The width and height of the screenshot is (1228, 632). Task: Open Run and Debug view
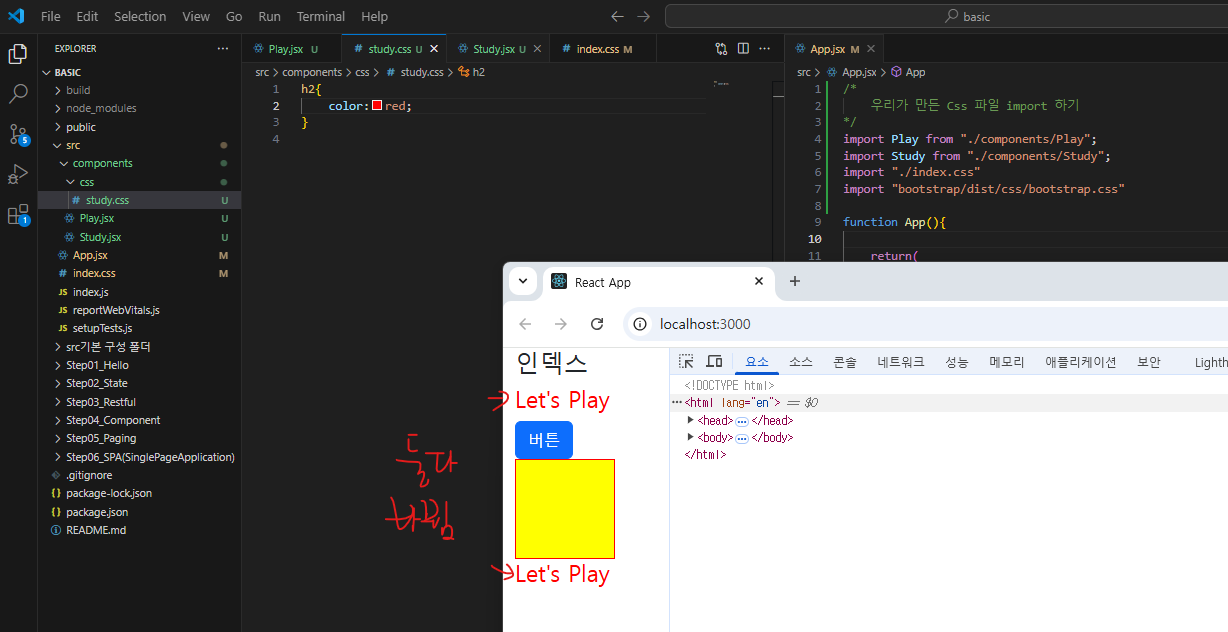coord(18,174)
